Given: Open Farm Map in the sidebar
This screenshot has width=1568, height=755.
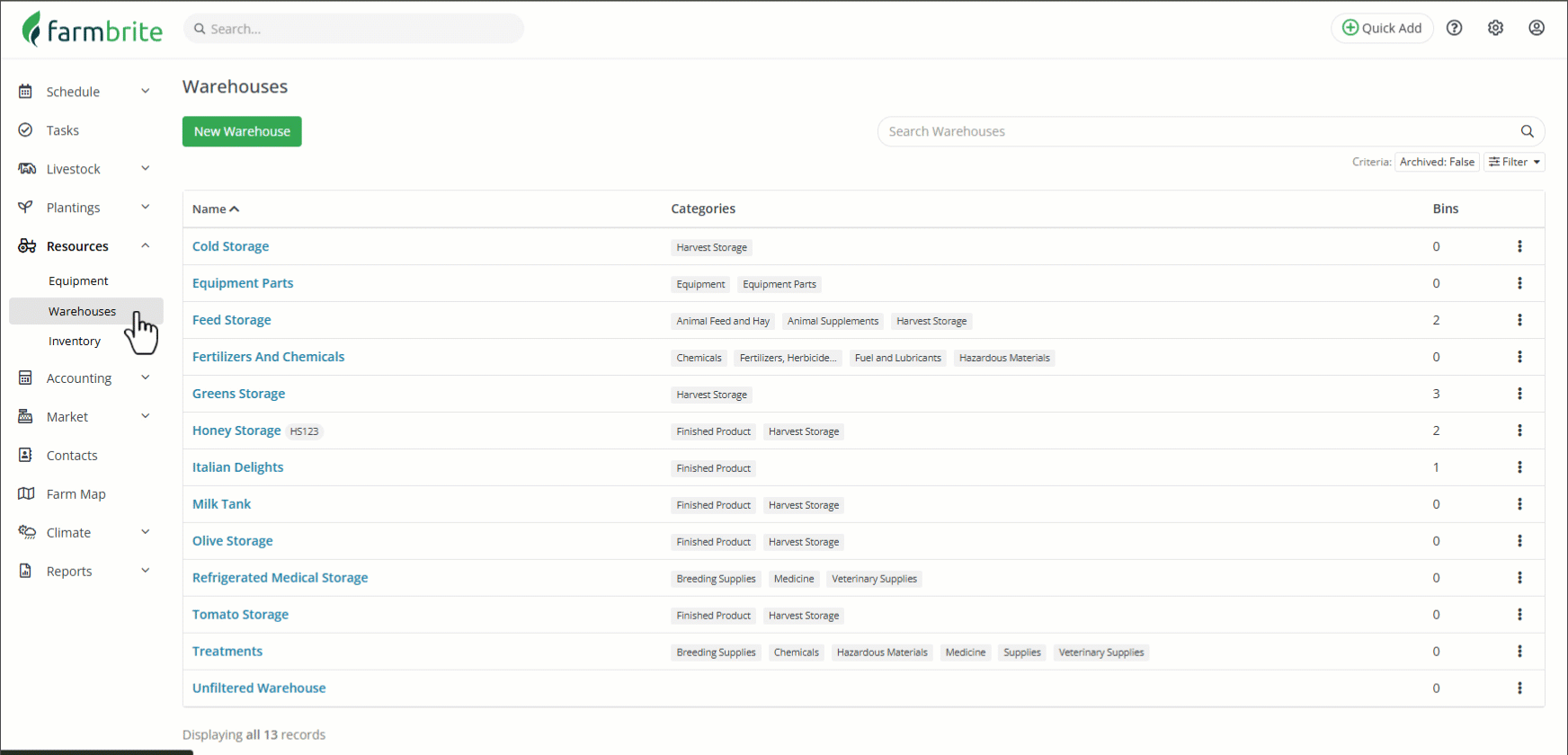Looking at the screenshot, I should (x=76, y=494).
